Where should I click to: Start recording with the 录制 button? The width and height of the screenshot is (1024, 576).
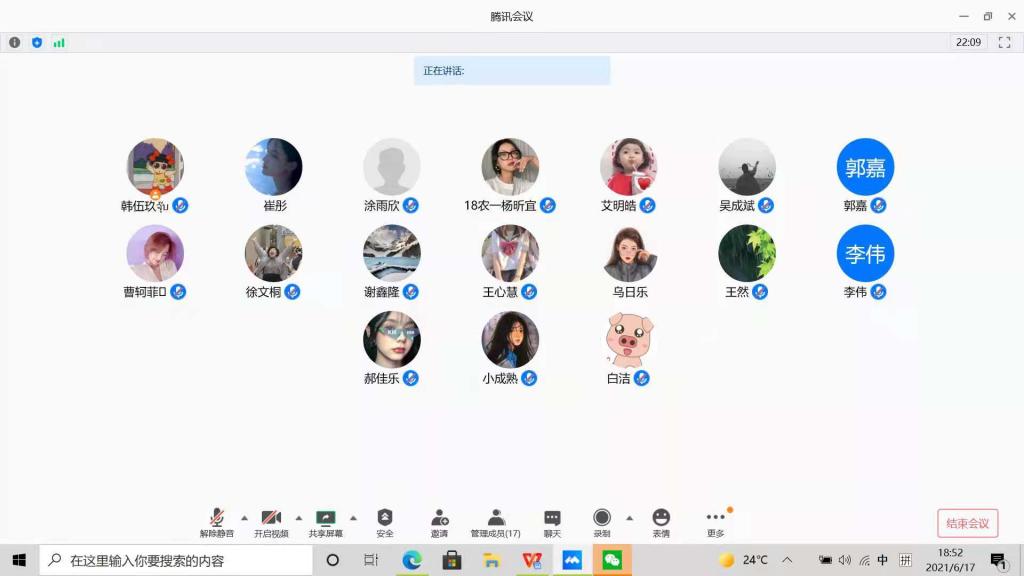602,521
